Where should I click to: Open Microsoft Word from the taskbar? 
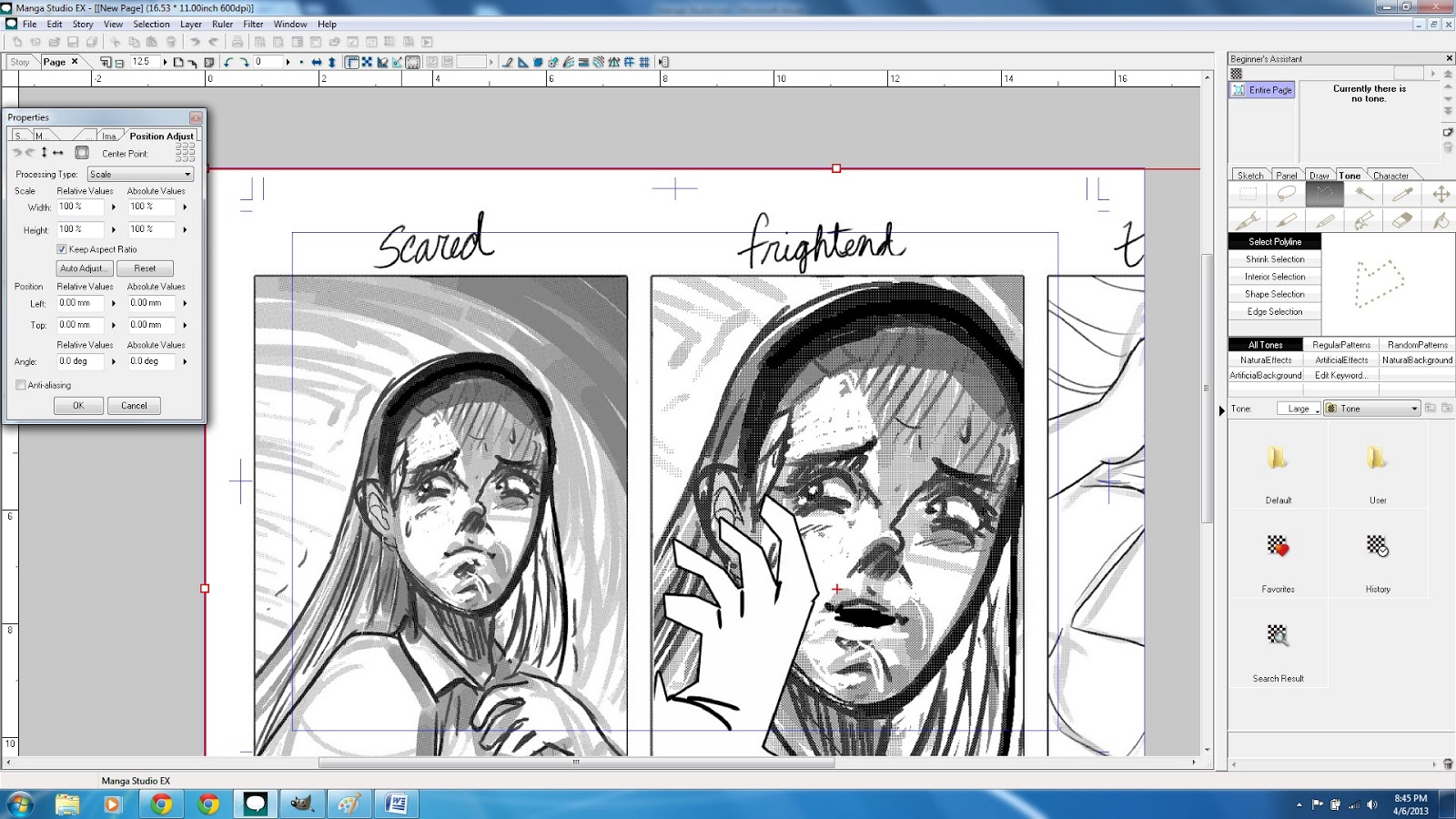click(x=397, y=804)
